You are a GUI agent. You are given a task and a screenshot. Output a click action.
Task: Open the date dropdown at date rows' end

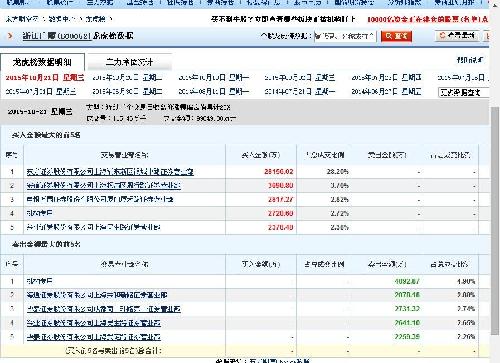pyautogui.click(x=464, y=92)
